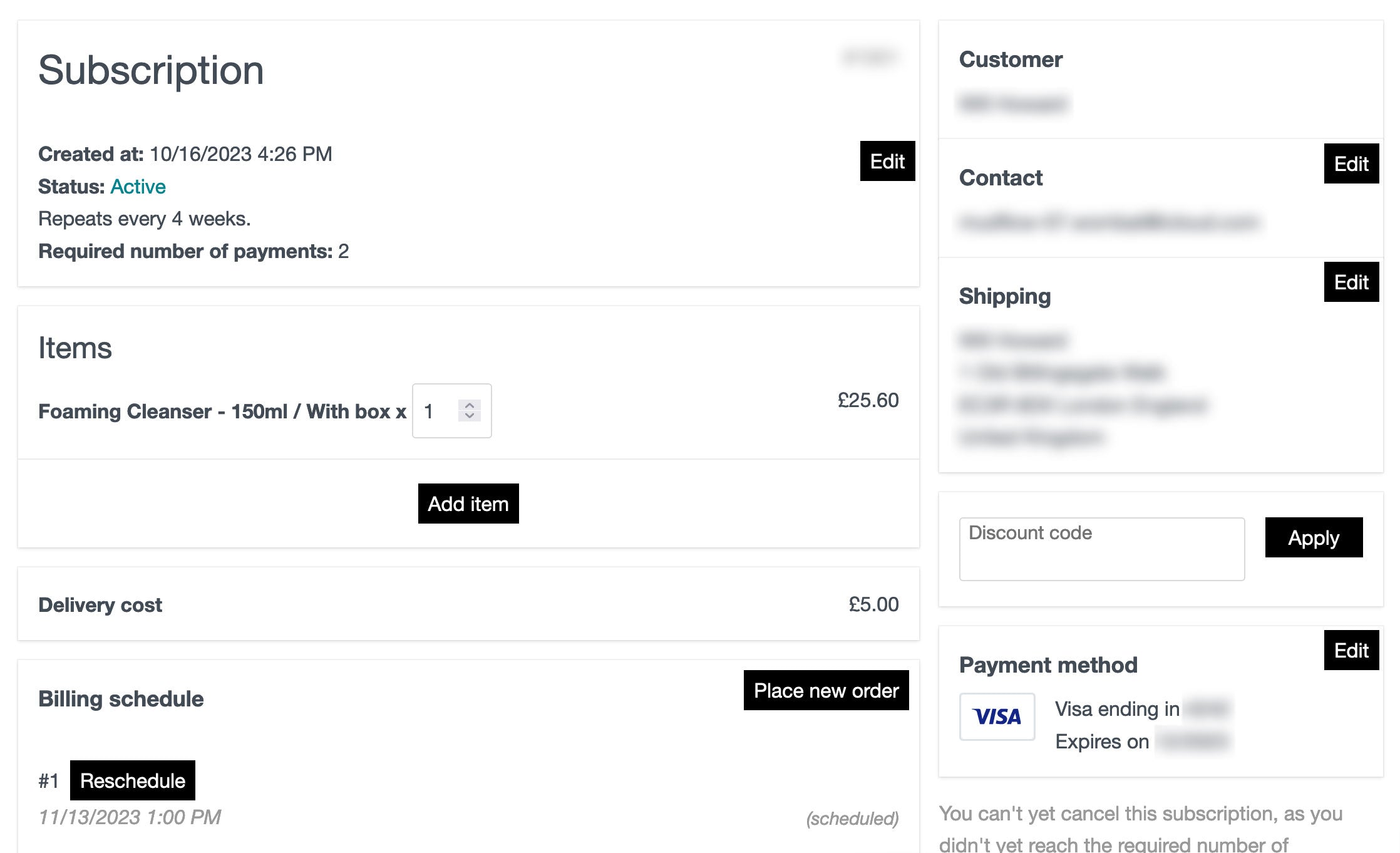Image resolution: width=1400 pixels, height=853 pixels.
Task: Apply the discount code
Action: (x=1313, y=538)
